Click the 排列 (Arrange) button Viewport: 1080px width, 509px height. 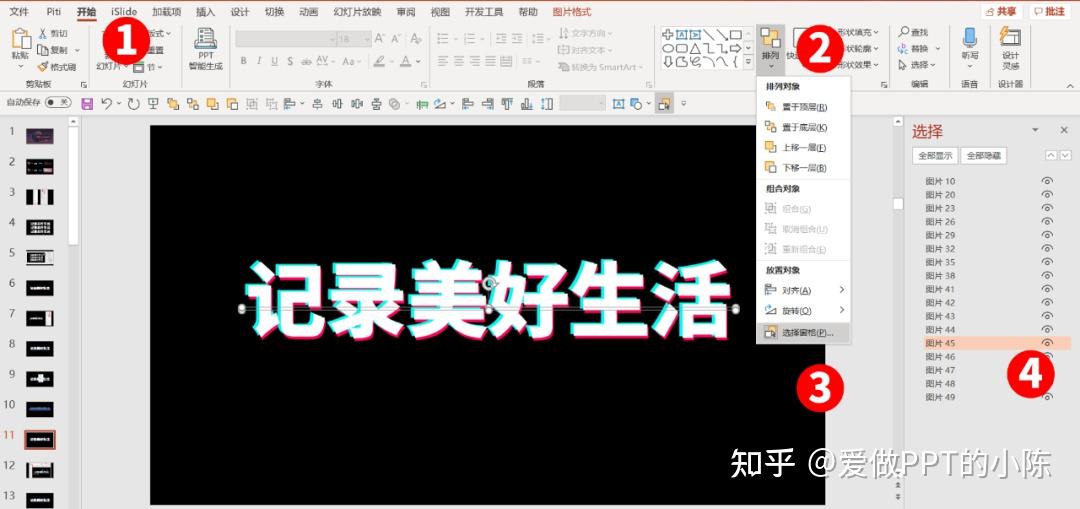pos(771,49)
